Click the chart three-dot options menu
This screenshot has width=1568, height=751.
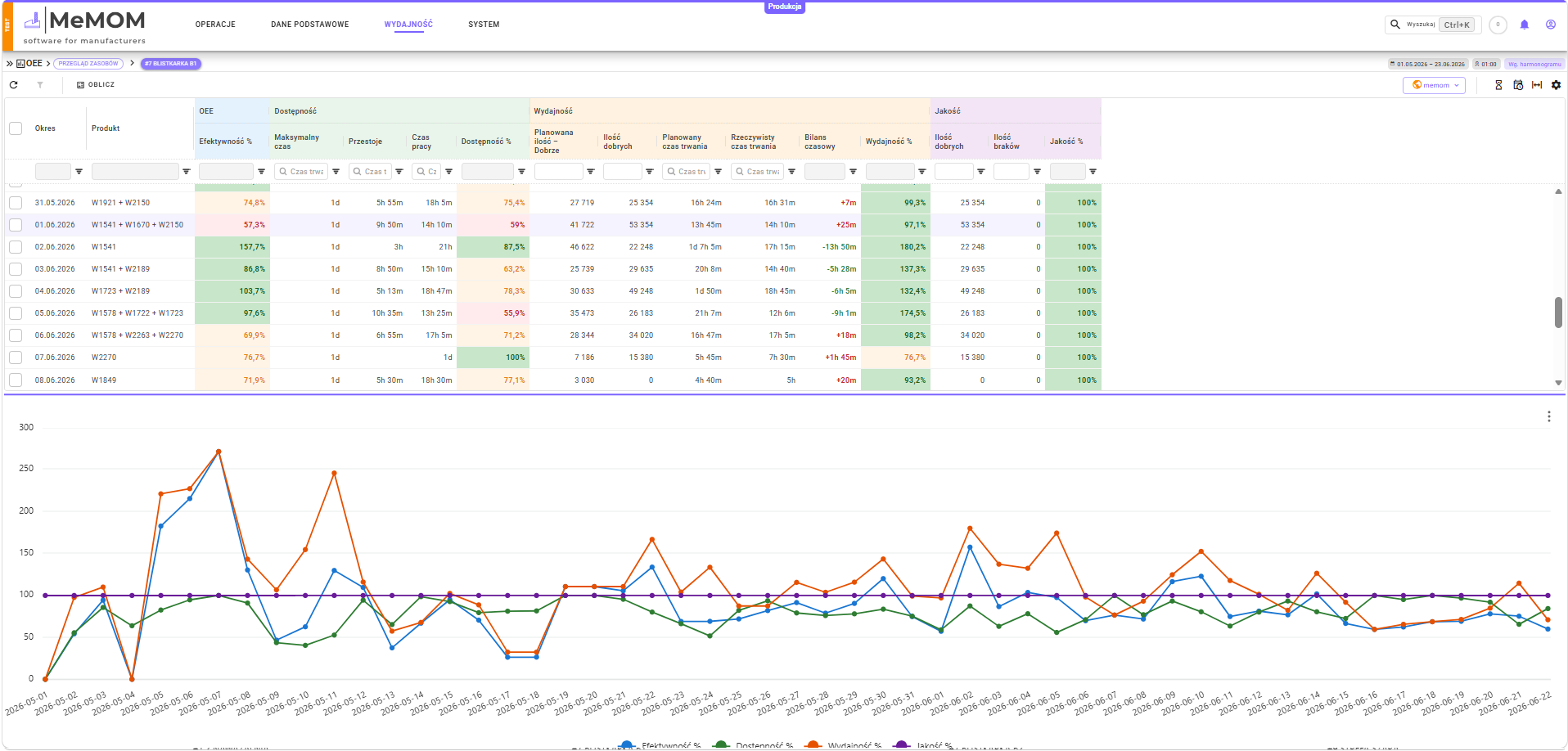1548,416
